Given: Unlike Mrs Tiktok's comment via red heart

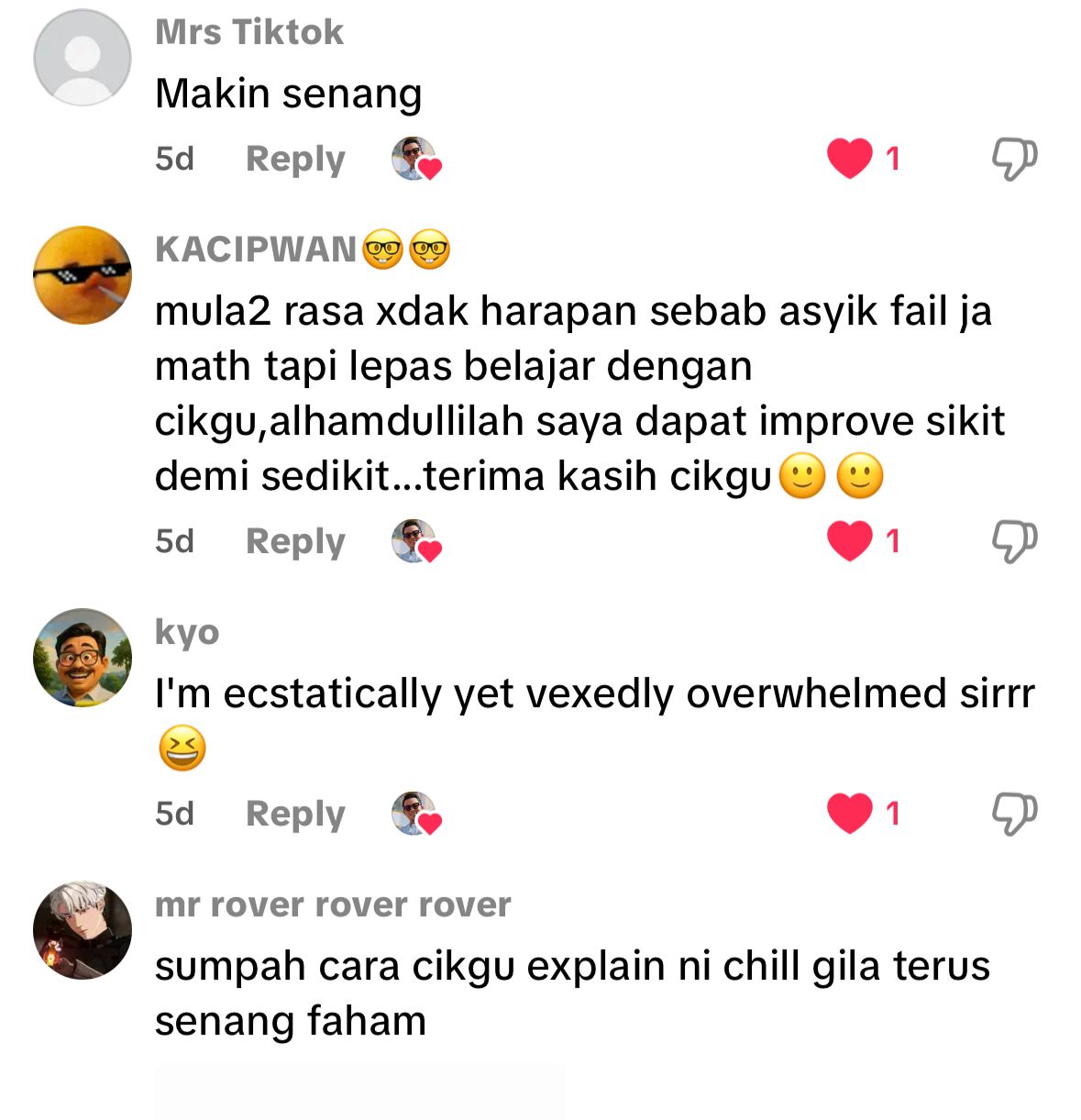Looking at the screenshot, I should [x=850, y=159].
